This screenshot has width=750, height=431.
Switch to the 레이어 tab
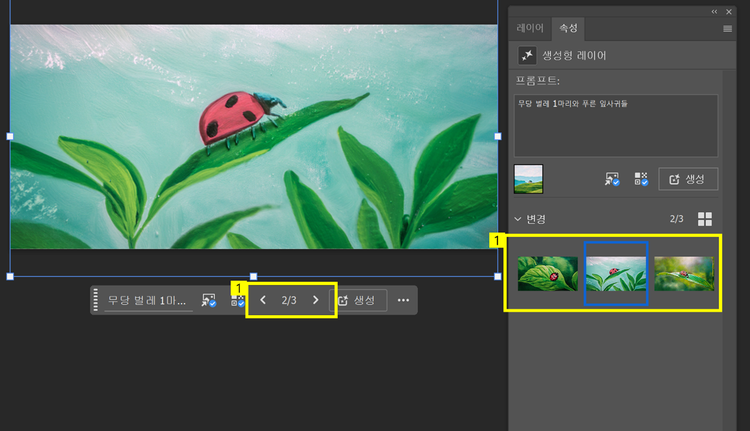[530, 28]
